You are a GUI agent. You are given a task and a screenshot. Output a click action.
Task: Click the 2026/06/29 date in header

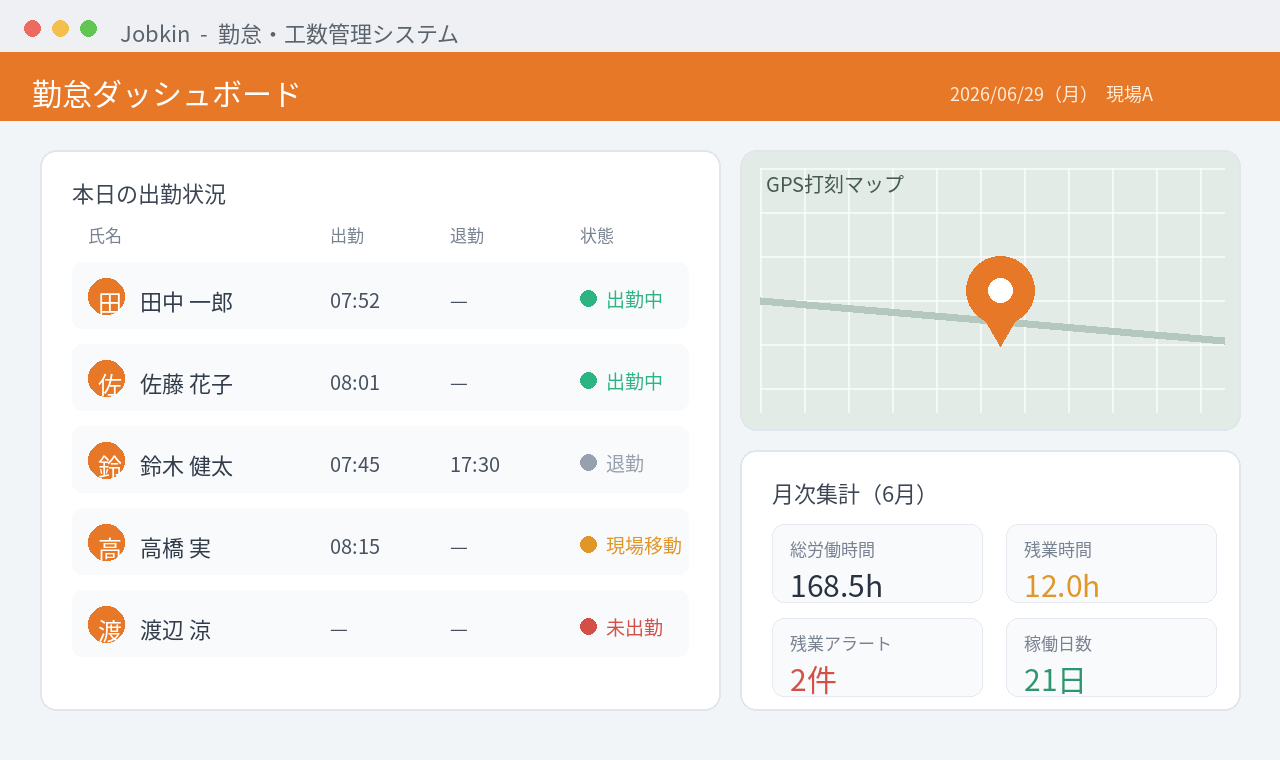point(997,94)
